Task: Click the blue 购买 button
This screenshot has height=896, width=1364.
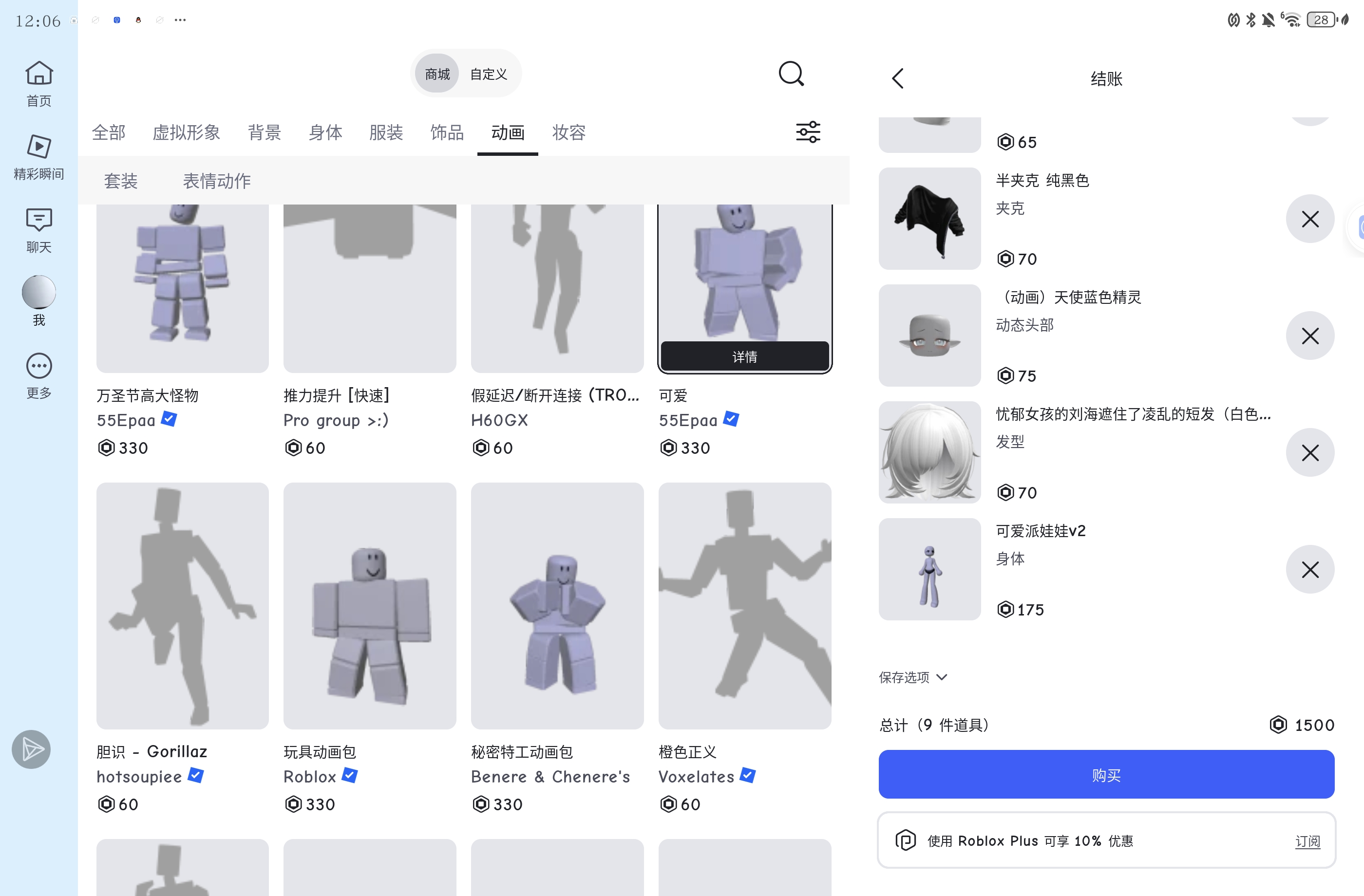Action: 1106,774
